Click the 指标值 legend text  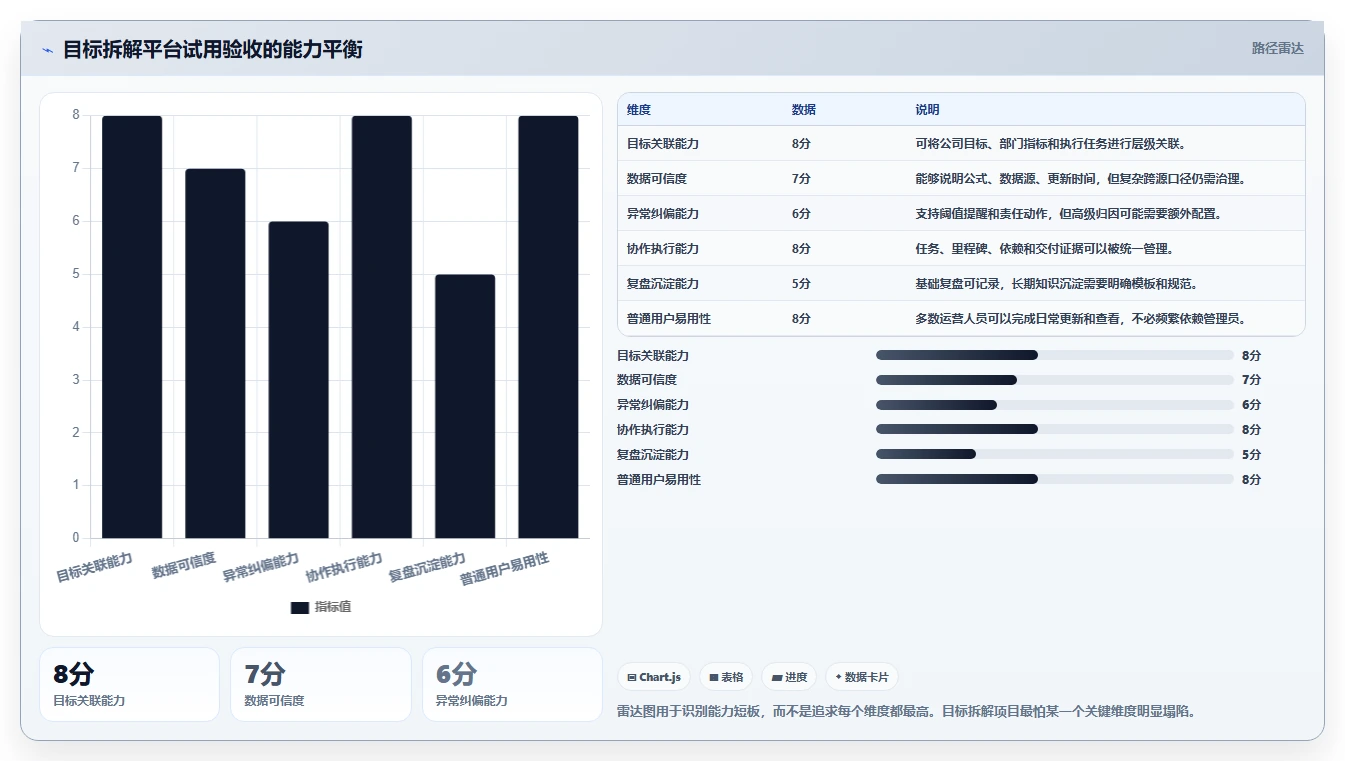[333, 607]
